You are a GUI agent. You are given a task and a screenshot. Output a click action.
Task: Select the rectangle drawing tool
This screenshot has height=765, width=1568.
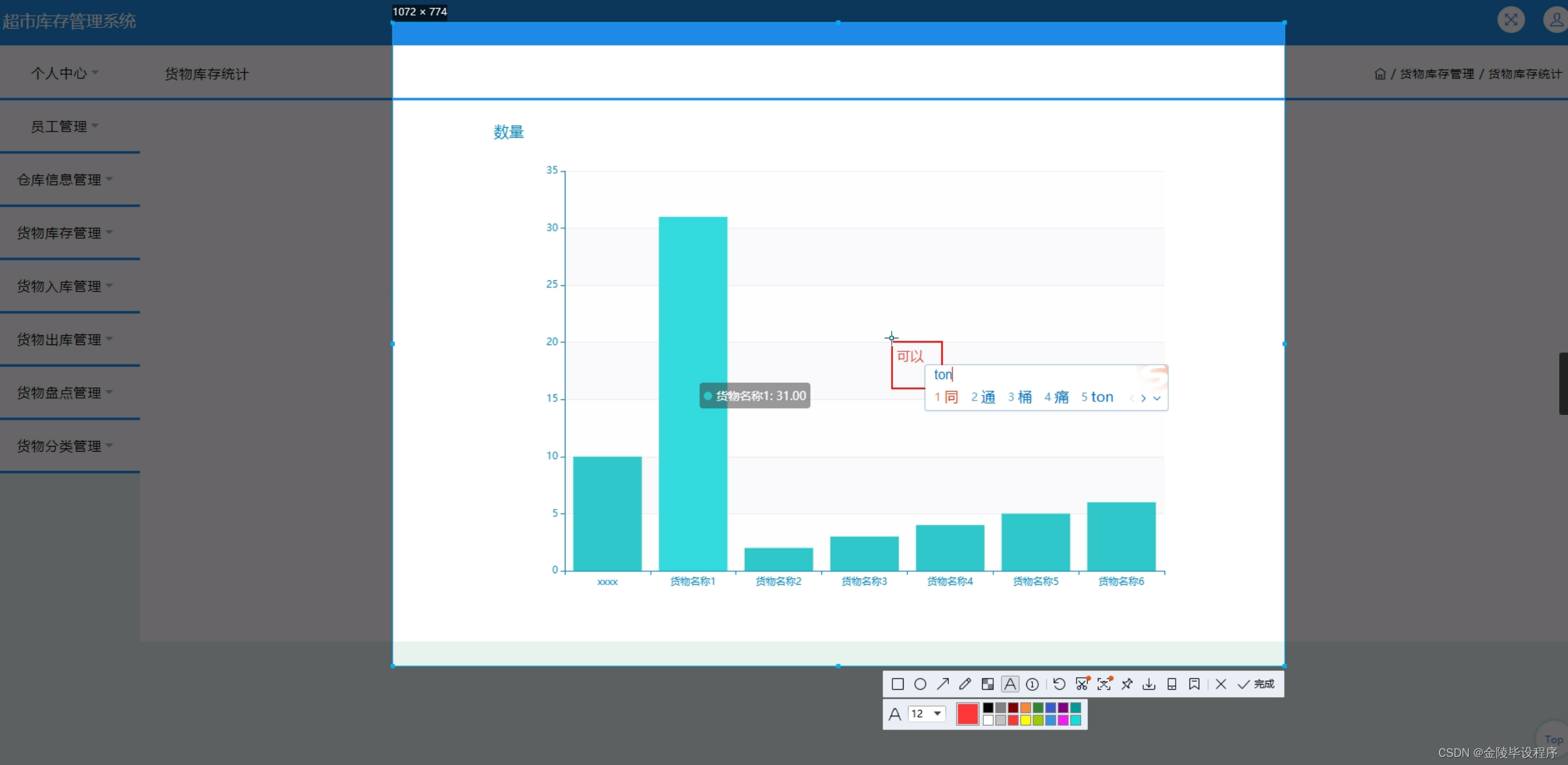[x=897, y=684]
